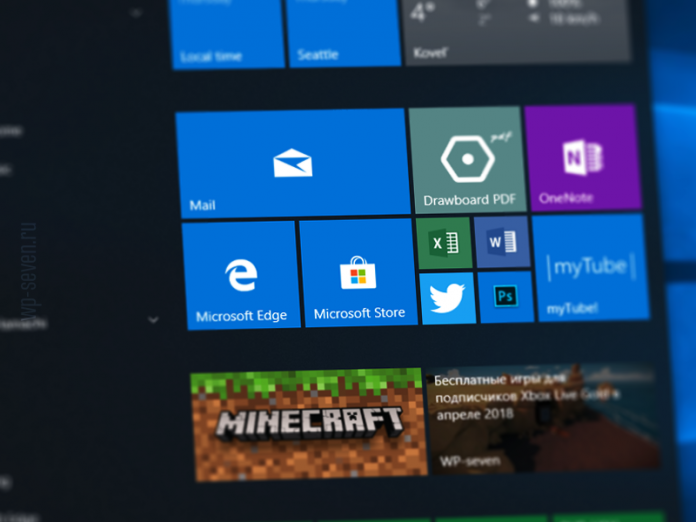
Task: Open the Microsoft Store tile
Action: tap(359, 273)
